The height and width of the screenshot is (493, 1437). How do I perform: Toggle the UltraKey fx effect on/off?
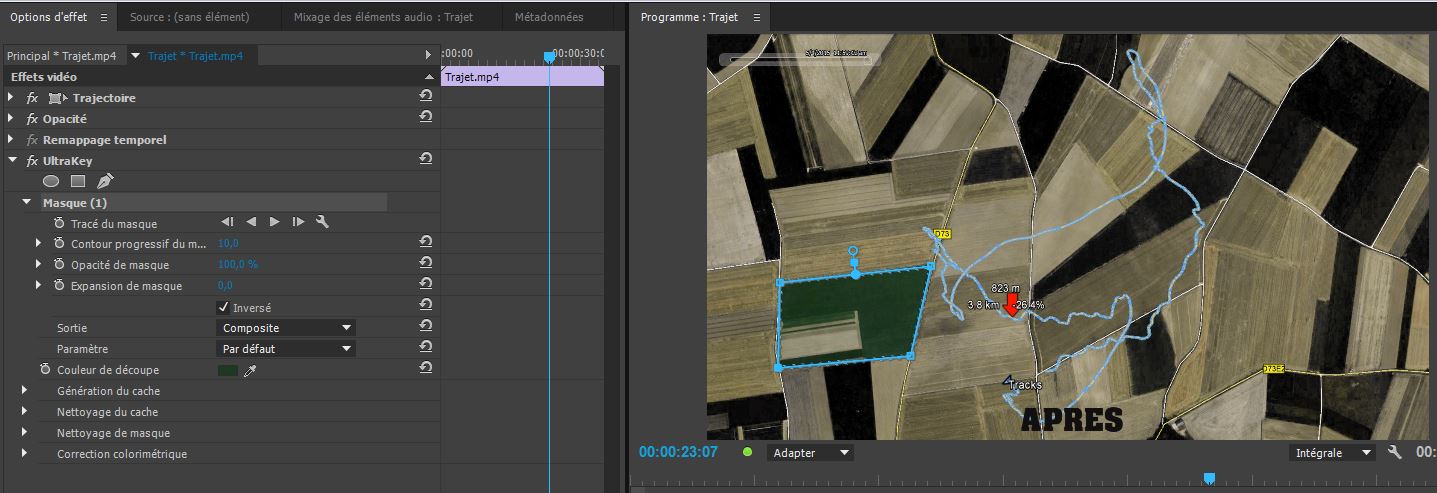pyautogui.click(x=32, y=161)
